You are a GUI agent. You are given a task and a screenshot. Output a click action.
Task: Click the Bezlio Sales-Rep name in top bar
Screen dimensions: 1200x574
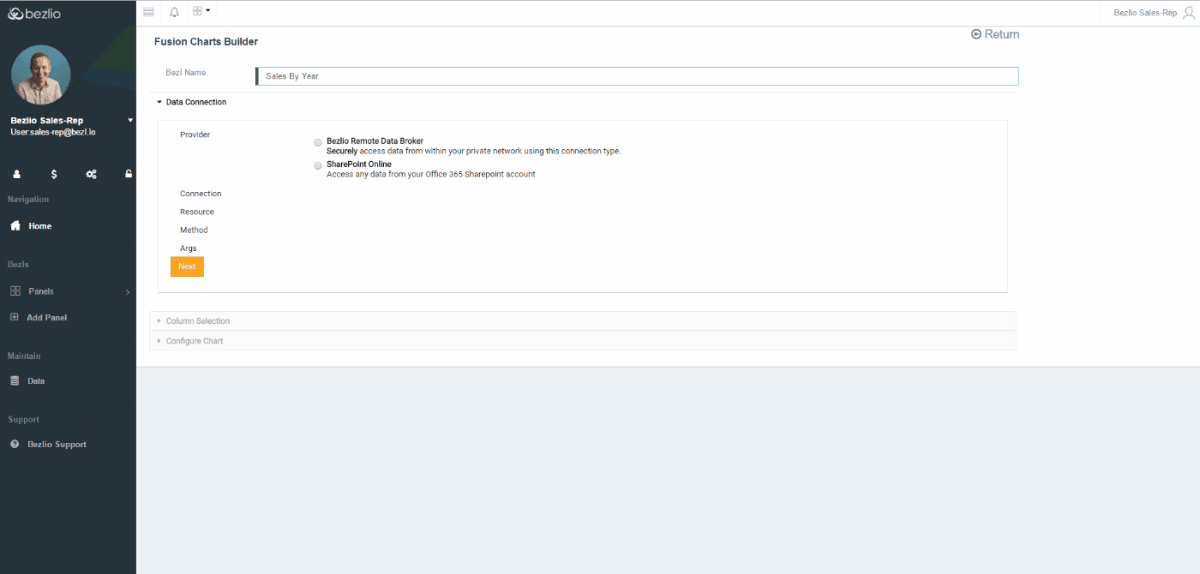1145,12
